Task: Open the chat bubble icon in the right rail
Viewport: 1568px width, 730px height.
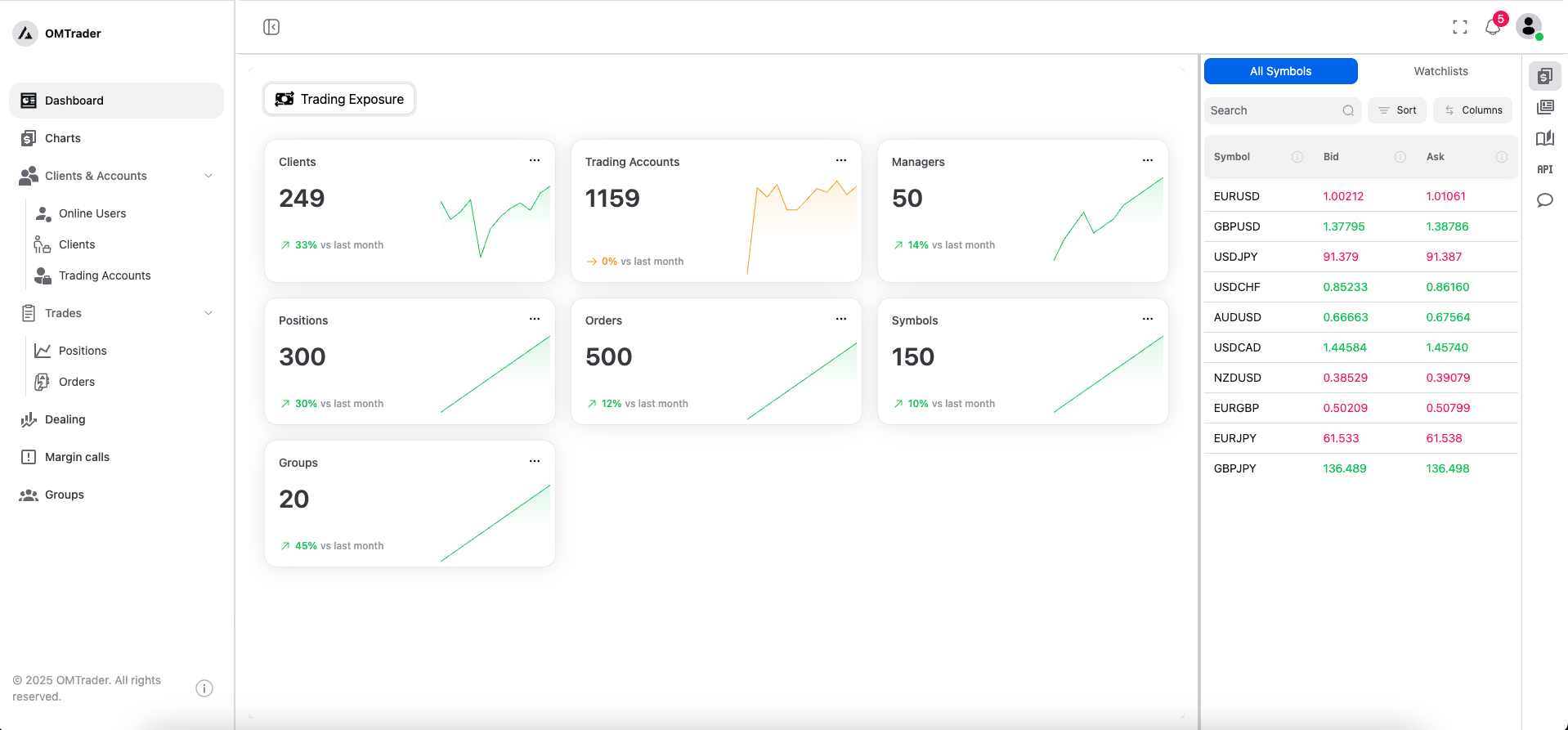Action: 1544,200
